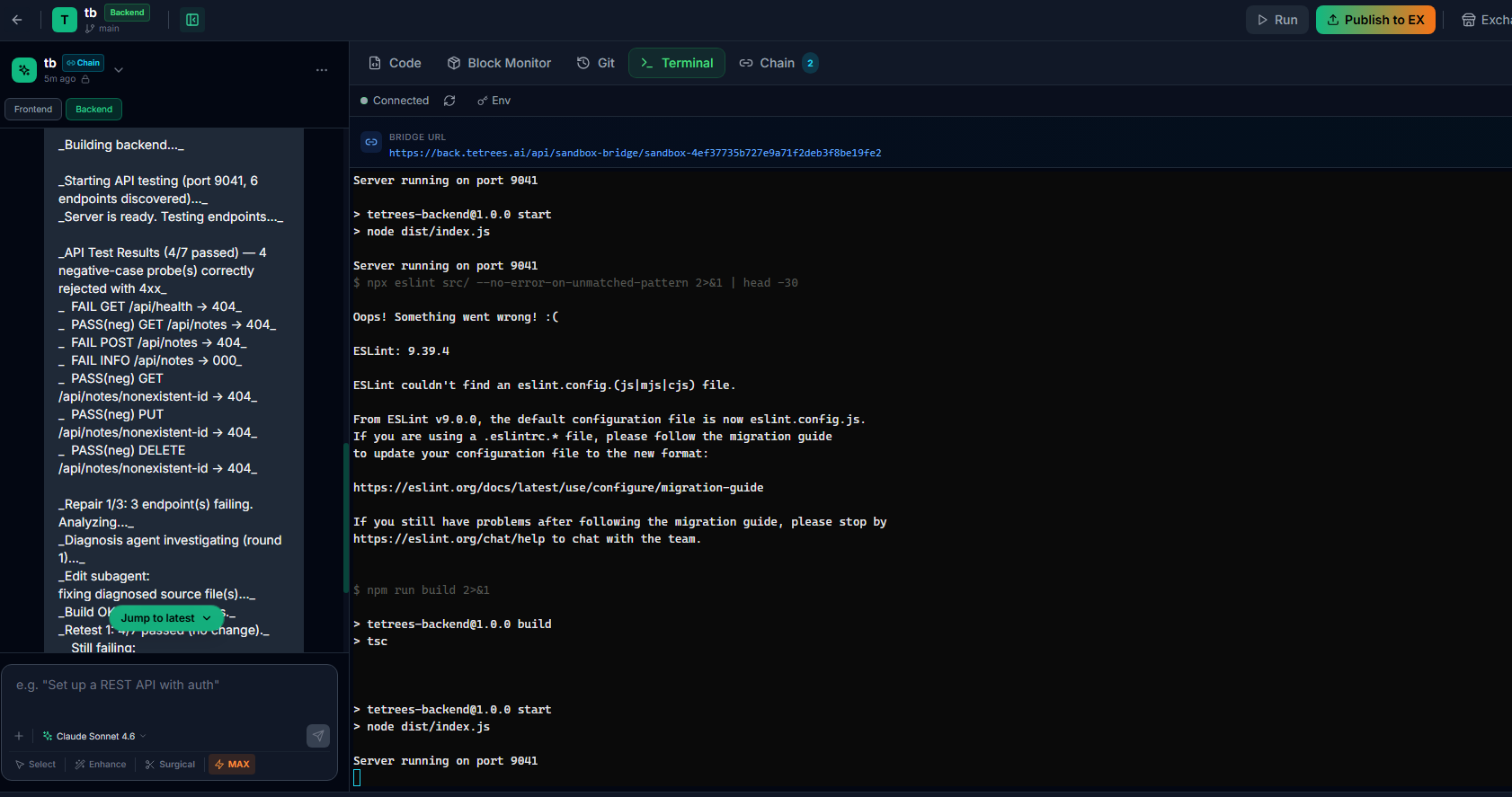Viewport: 1512px width, 797px height.
Task: Click '_Building backend..._' message
Action: [x=121, y=145]
